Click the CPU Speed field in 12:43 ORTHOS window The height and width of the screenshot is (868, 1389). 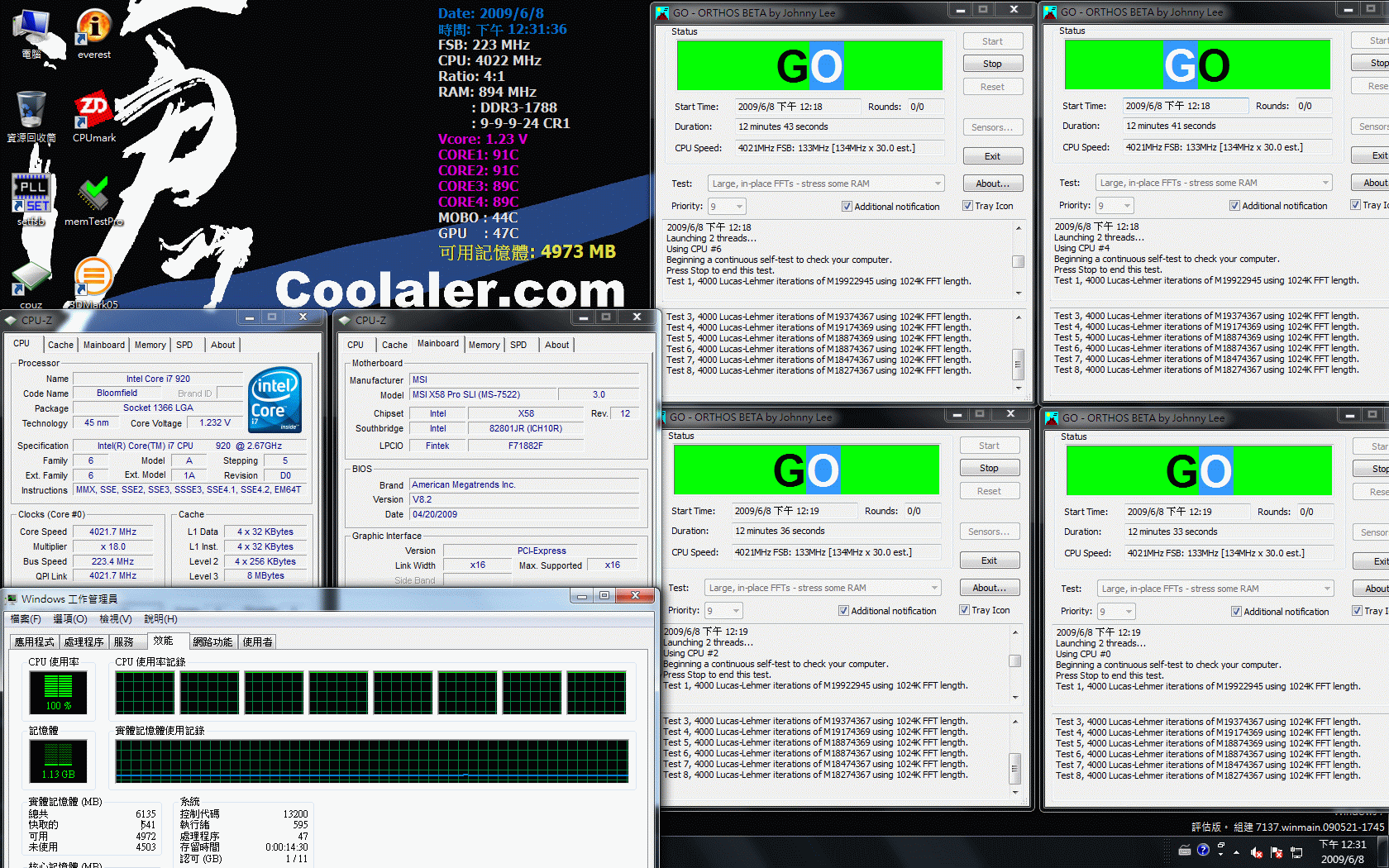[x=838, y=148]
